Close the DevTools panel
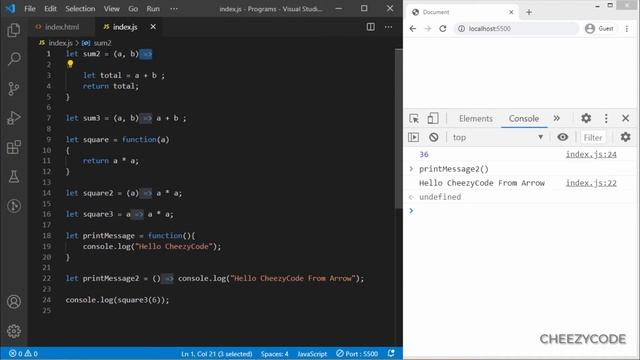 pos(625,118)
